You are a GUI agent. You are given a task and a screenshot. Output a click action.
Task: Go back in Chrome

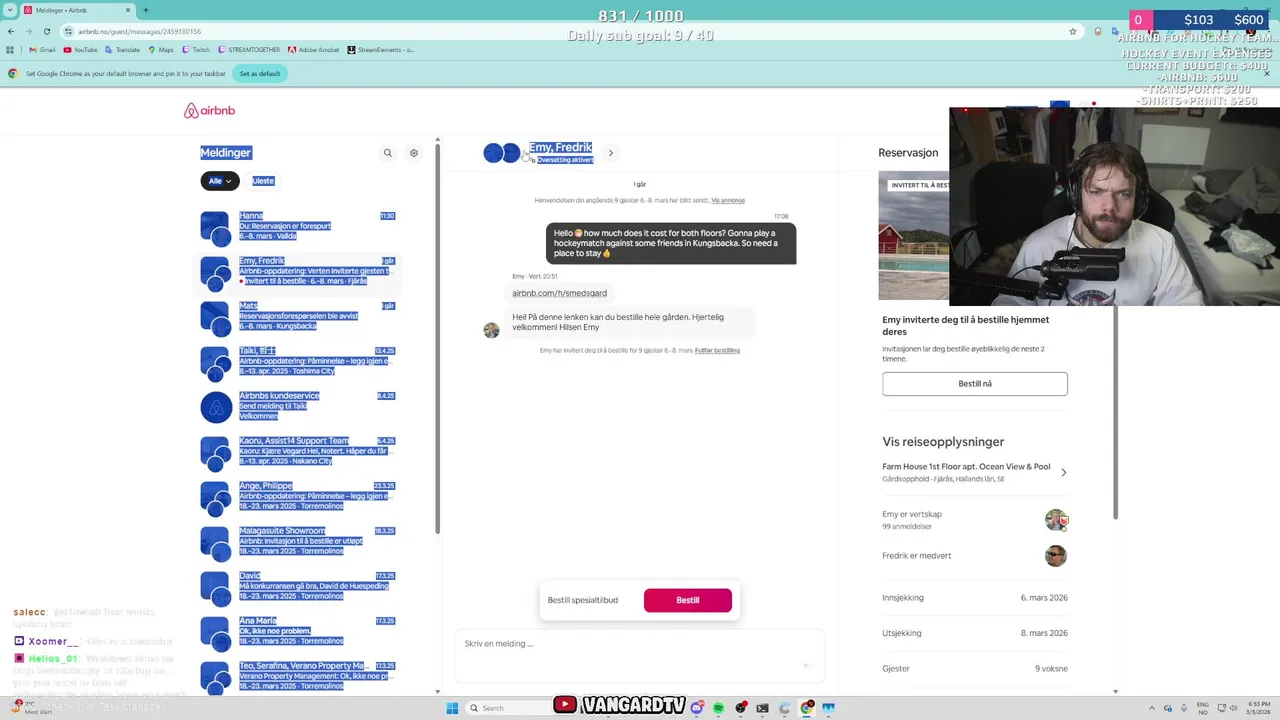11,31
